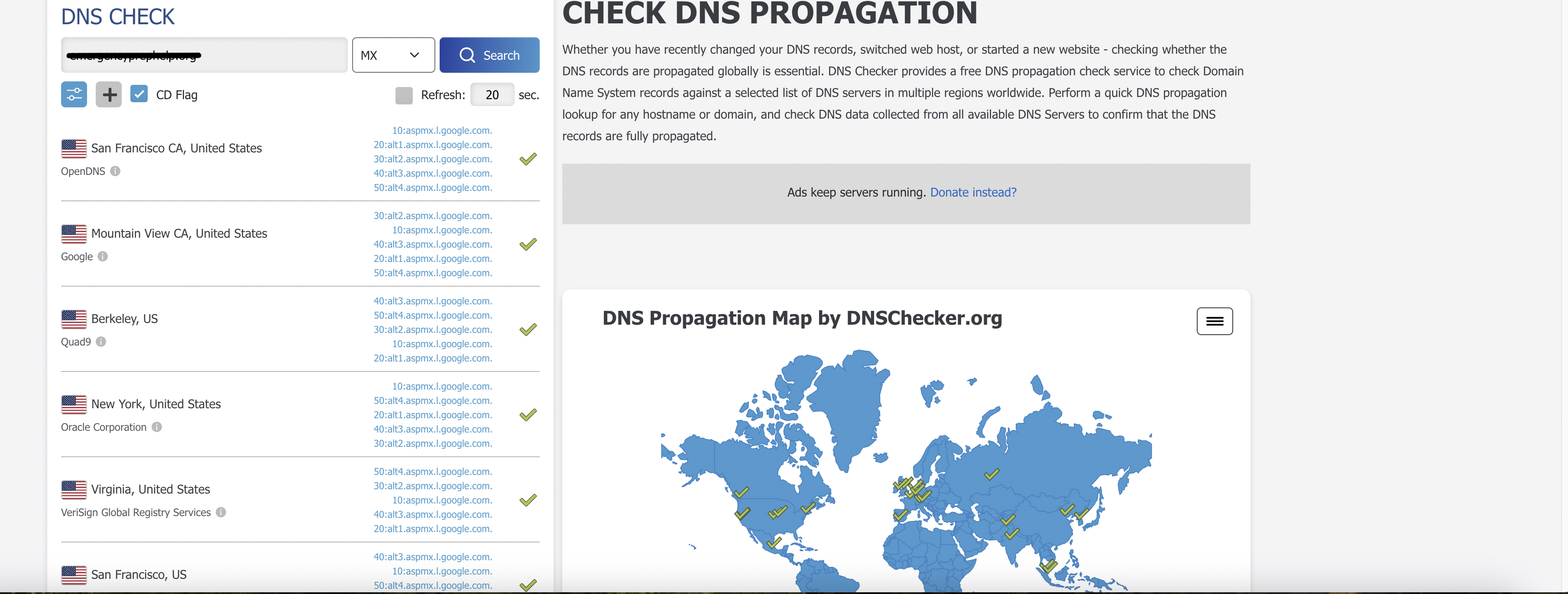Click the Quad9 40:alt3.aspmx.l.google.com. record

pos(433,301)
